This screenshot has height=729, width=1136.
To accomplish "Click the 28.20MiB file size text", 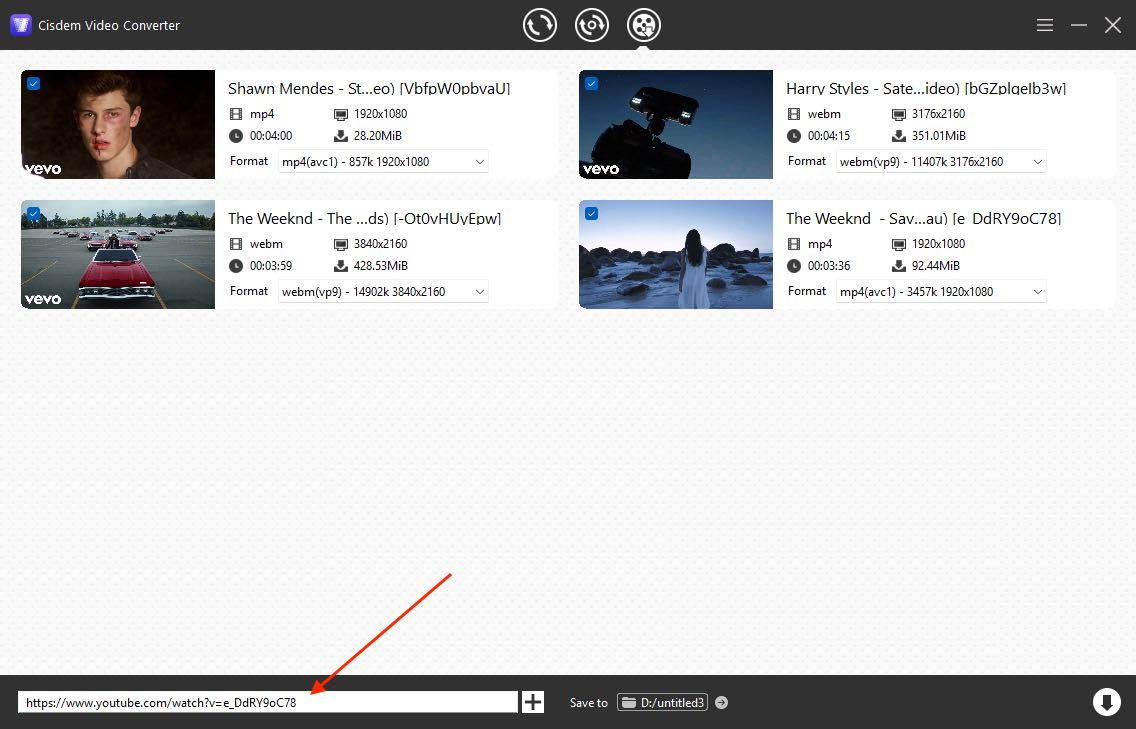I will click(x=377, y=136).
